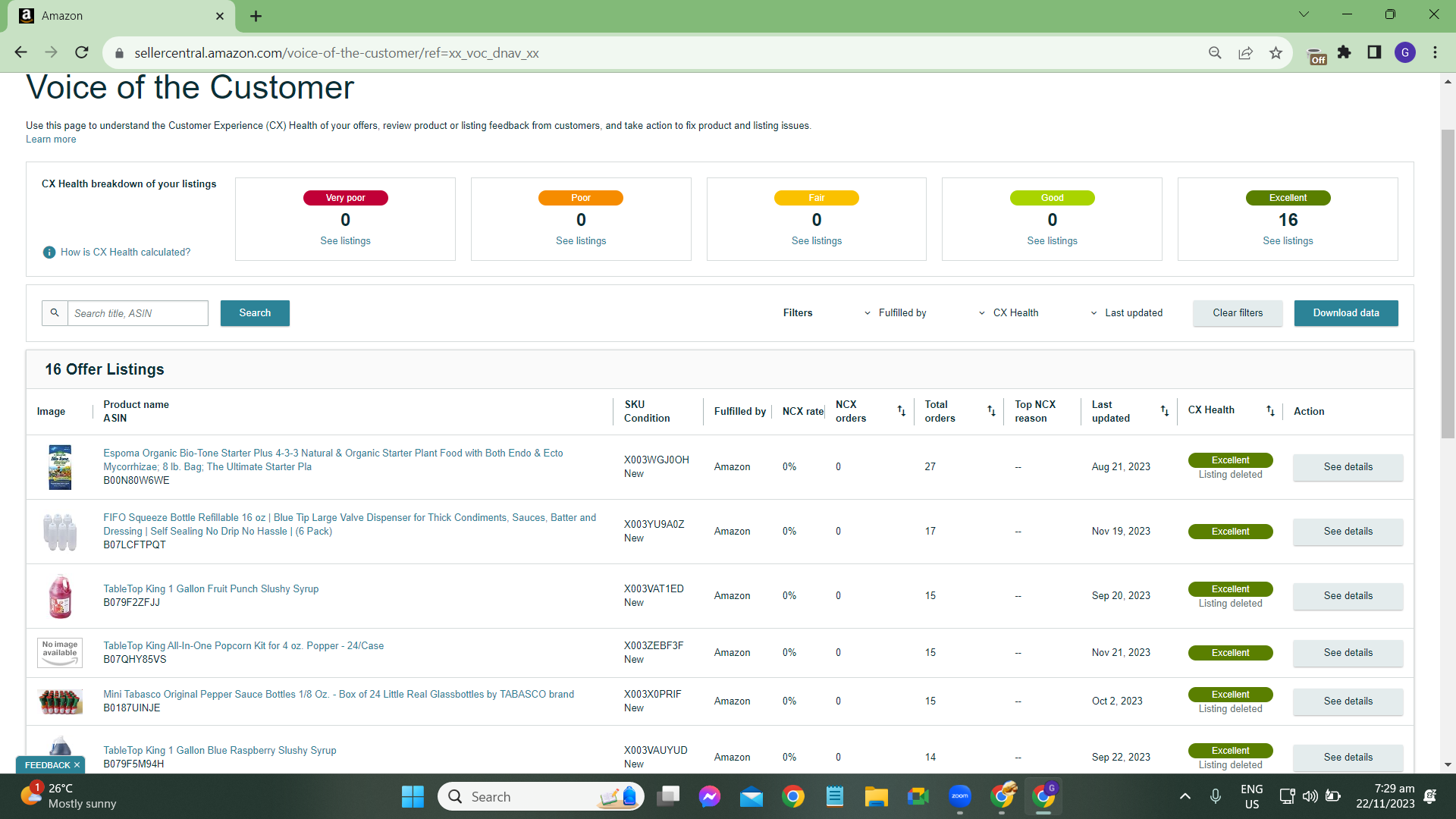This screenshot has width=1456, height=819.
Task: Open the Espoma Organic Bio-Tone product link
Action: coord(334,460)
